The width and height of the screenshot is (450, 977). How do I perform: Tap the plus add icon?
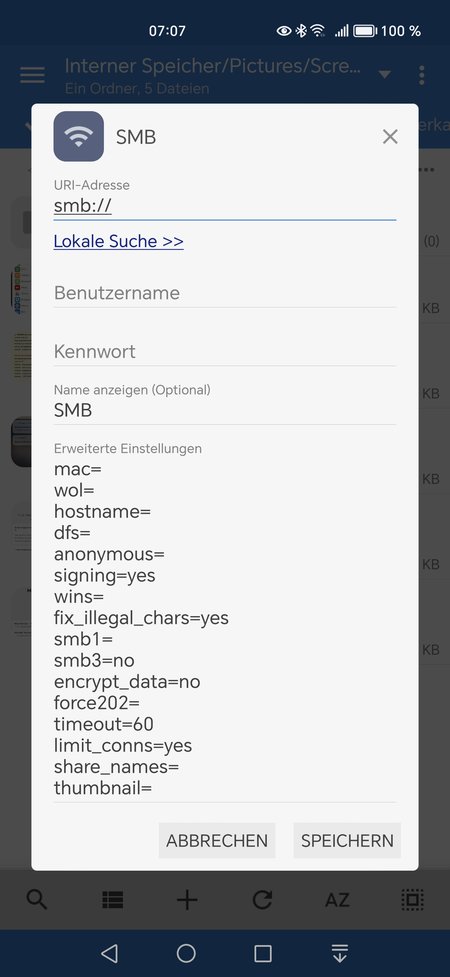click(x=187, y=900)
